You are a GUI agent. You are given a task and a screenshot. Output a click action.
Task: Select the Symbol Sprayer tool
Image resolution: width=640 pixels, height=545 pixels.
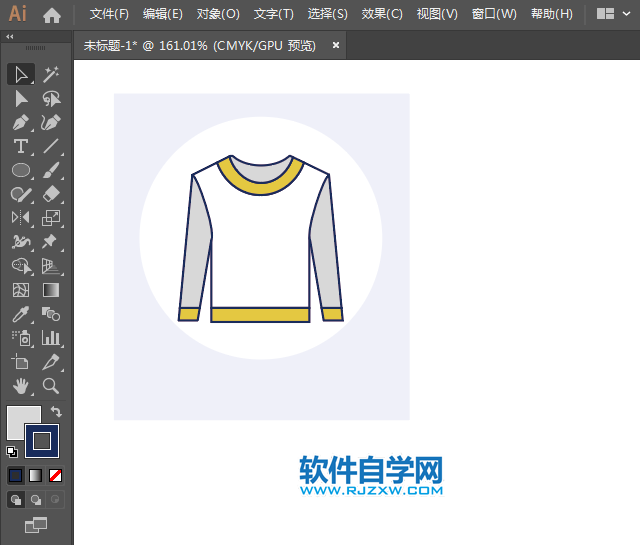coord(21,338)
